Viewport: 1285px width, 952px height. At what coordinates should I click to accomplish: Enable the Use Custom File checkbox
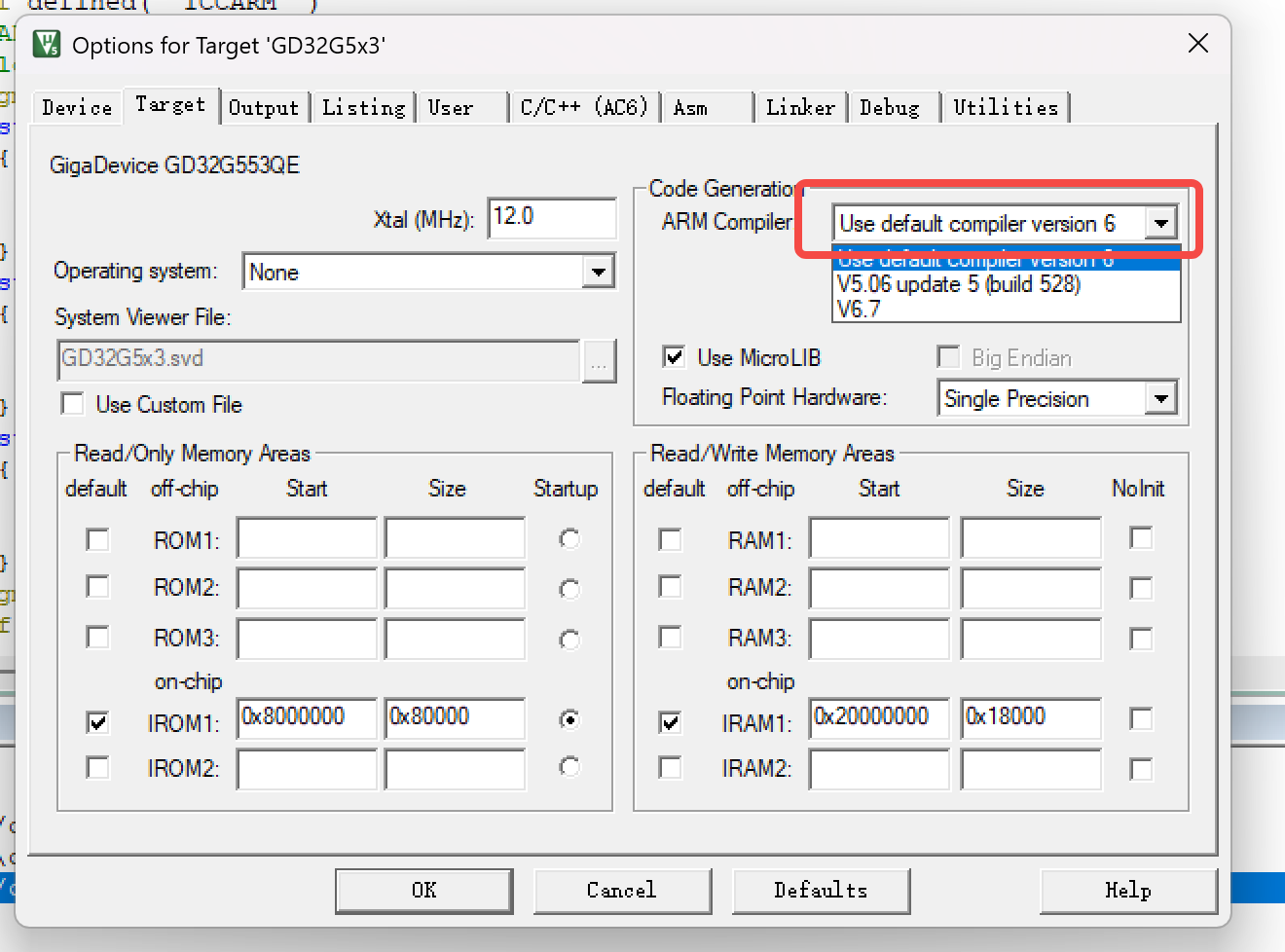[72, 404]
